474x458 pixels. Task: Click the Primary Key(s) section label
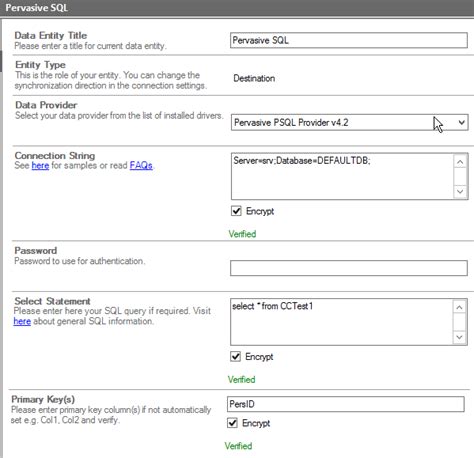click(43, 399)
